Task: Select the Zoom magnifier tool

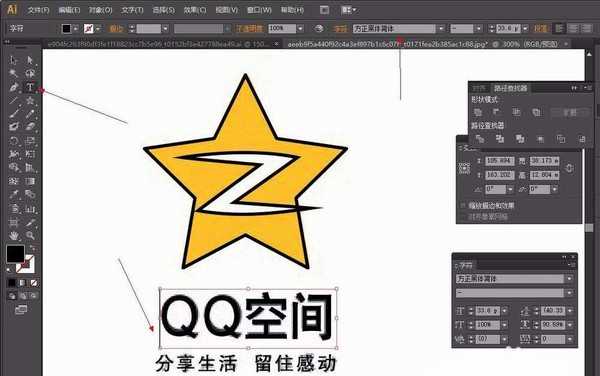Action: pos(30,235)
